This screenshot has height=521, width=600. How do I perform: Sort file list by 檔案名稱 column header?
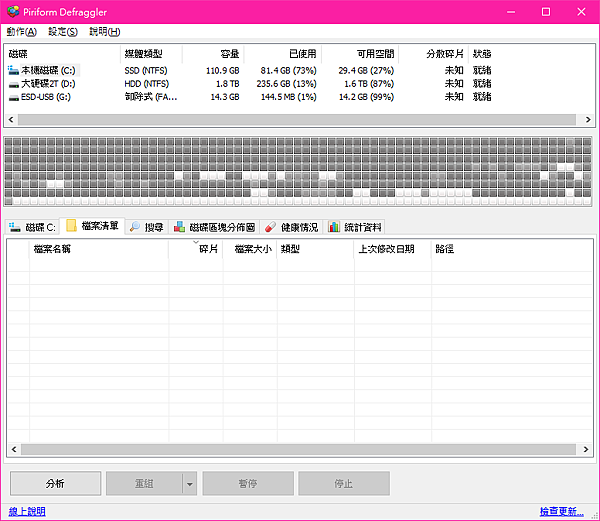pos(99,249)
